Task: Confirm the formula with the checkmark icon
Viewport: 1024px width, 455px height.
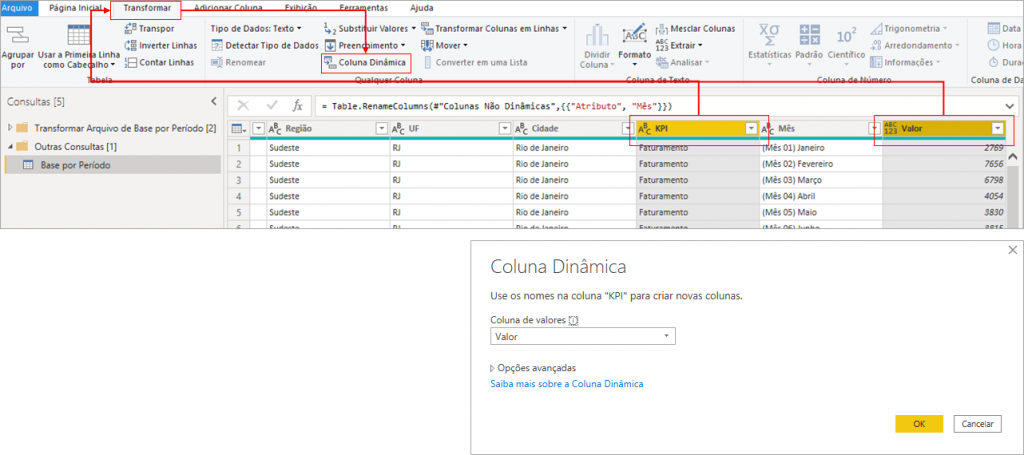Action: [273, 105]
